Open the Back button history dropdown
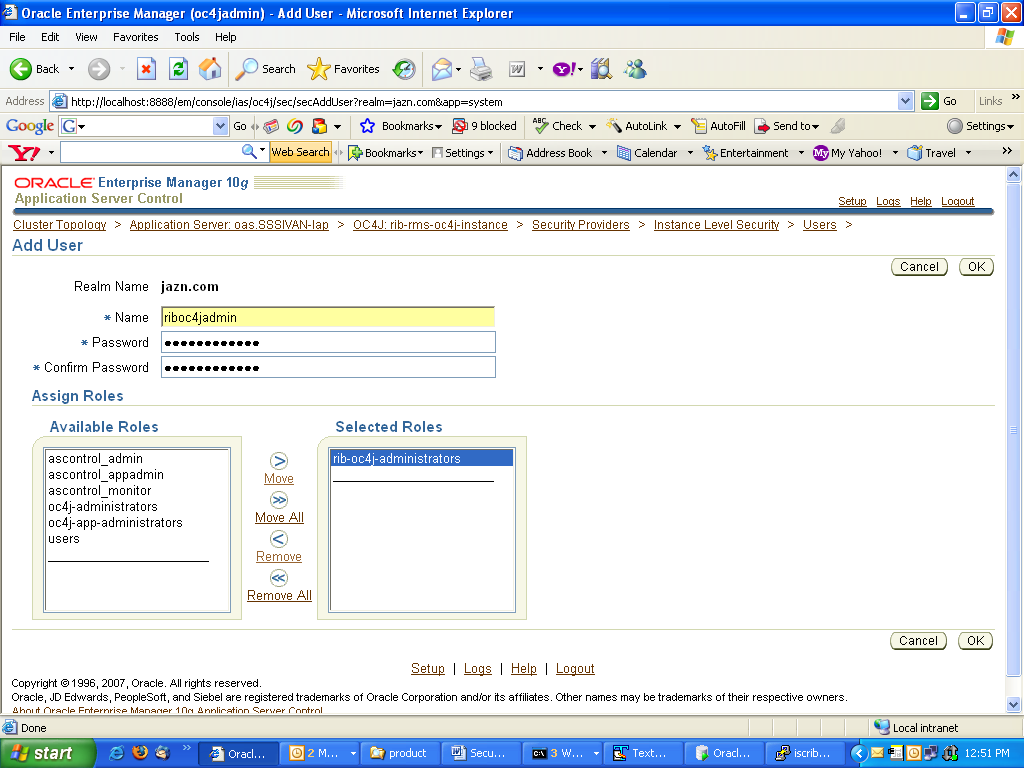Image resolution: width=1024 pixels, height=768 pixels. (x=71, y=69)
